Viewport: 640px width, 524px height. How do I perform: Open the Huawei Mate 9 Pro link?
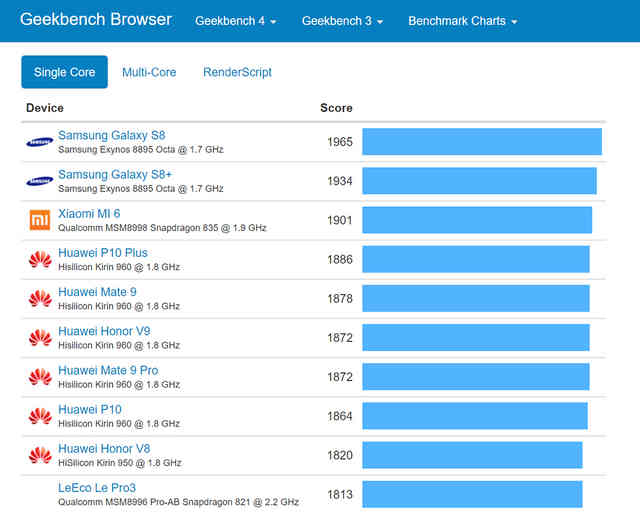tap(108, 370)
